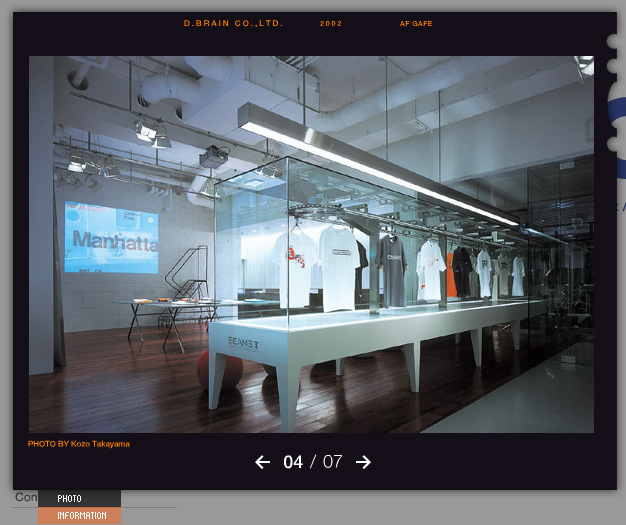Click the AF GAFE project title
Screen dimensions: 626x525
(x=416, y=24)
